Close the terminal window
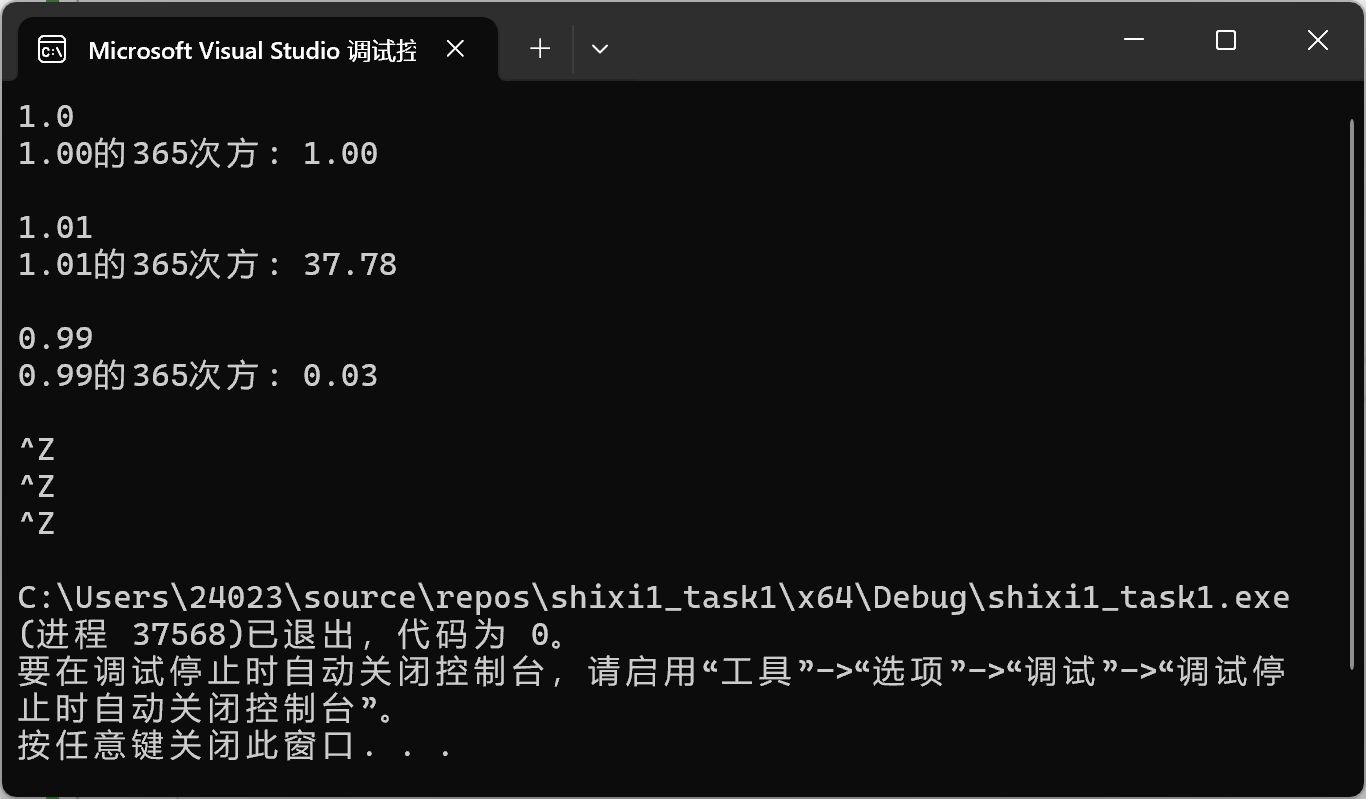Image resolution: width=1366 pixels, height=799 pixels. (x=1318, y=40)
